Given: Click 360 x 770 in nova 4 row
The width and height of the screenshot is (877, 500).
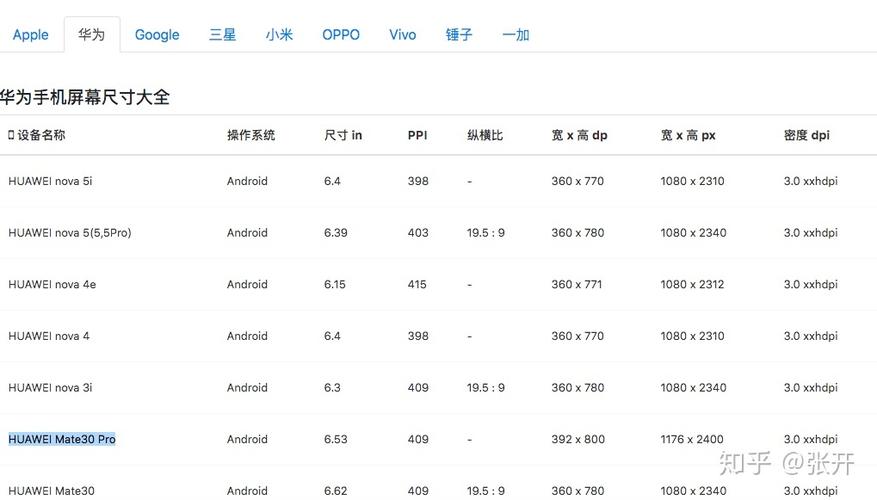Looking at the screenshot, I should coord(578,336).
